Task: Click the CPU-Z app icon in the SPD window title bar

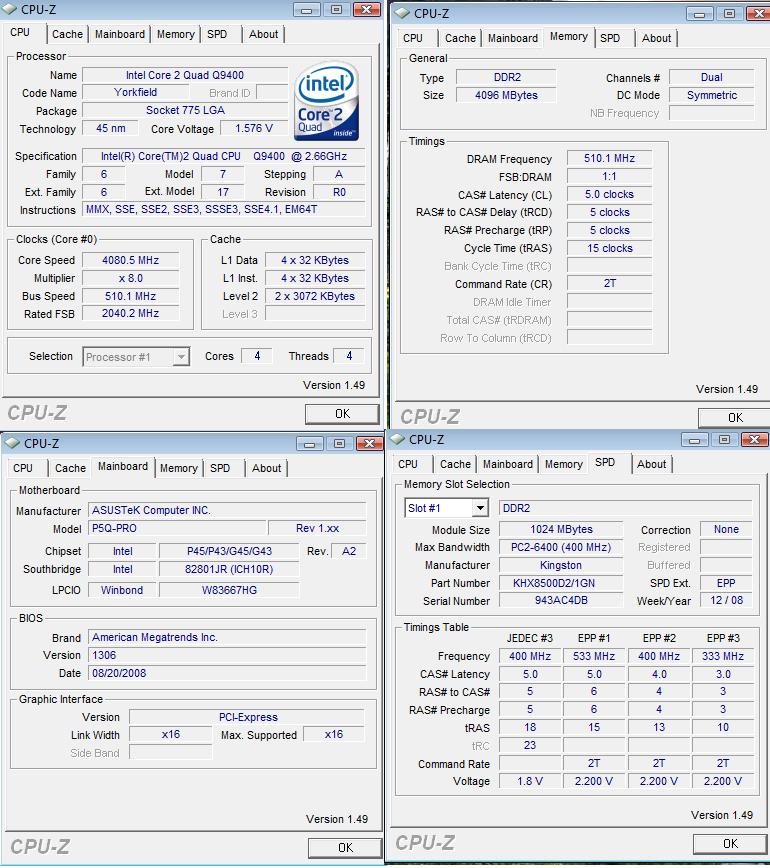Action: pos(397,439)
